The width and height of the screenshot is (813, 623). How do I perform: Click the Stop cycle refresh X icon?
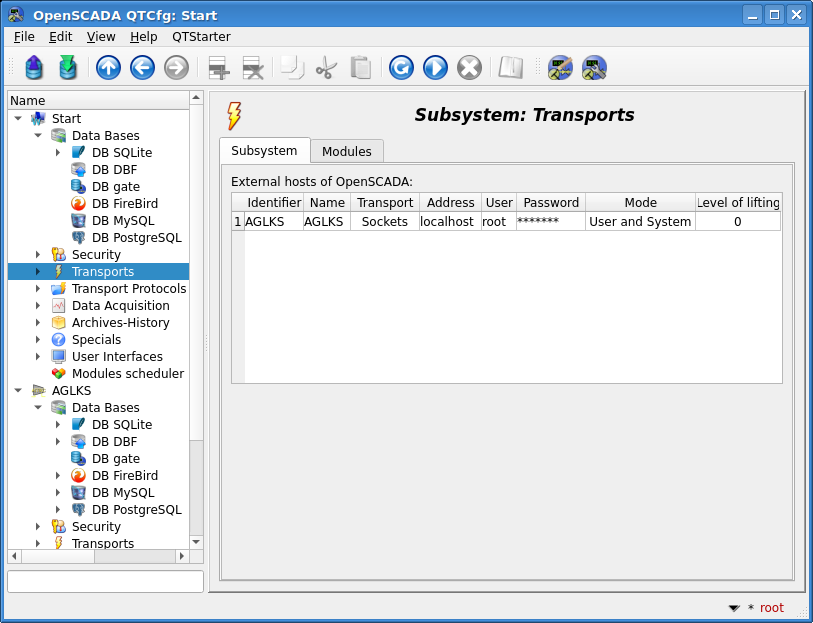point(469,68)
